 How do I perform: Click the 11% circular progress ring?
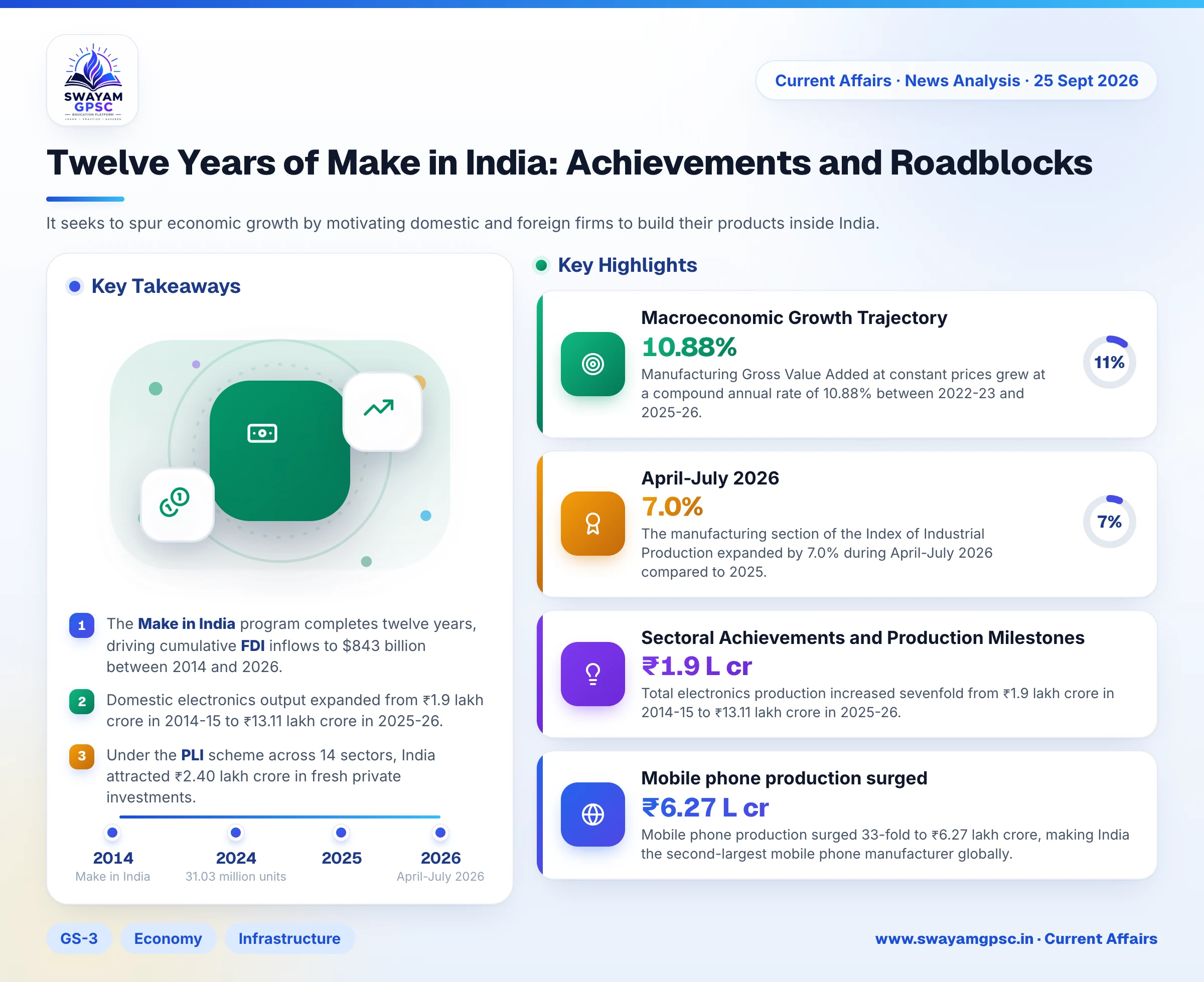(x=1109, y=362)
